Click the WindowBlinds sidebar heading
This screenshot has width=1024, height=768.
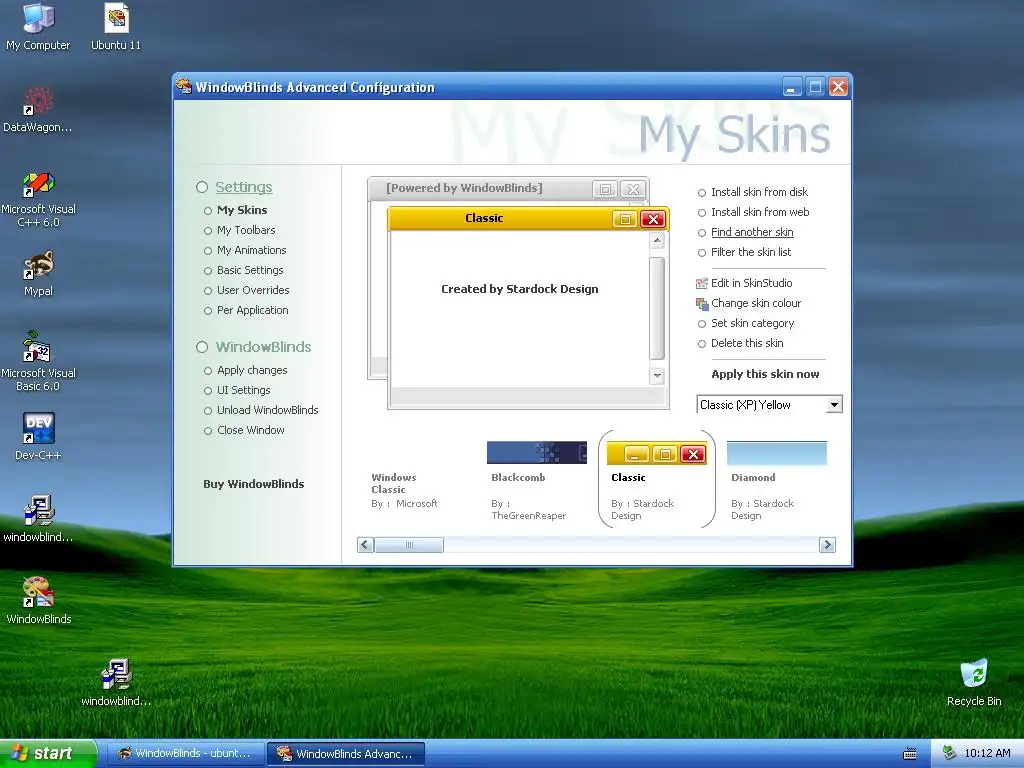[263, 347]
